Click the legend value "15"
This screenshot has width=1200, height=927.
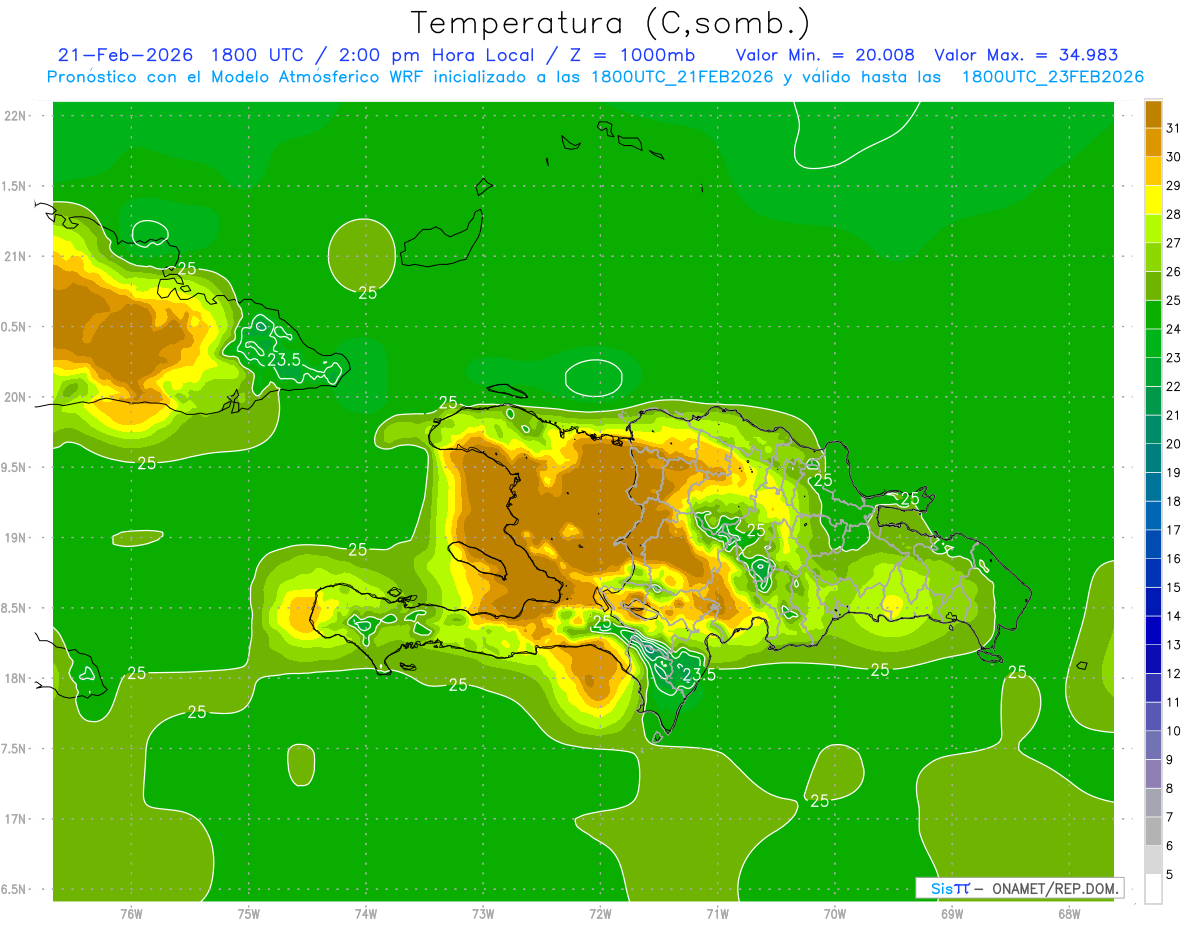[x=1174, y=588]
